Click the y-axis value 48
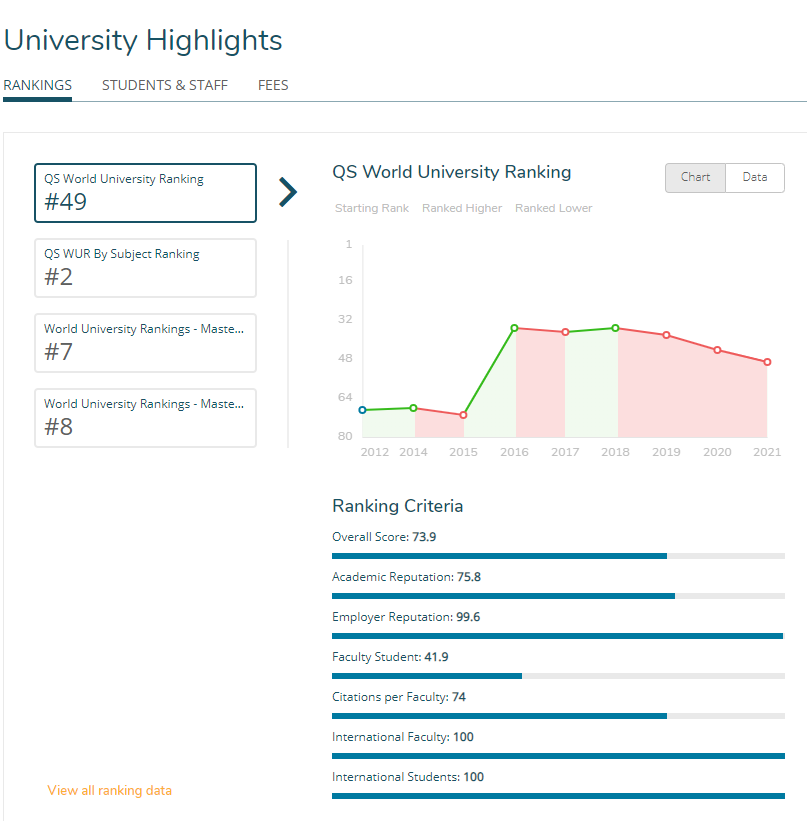The height and width of the screenshot is (821, 807). 345,358
